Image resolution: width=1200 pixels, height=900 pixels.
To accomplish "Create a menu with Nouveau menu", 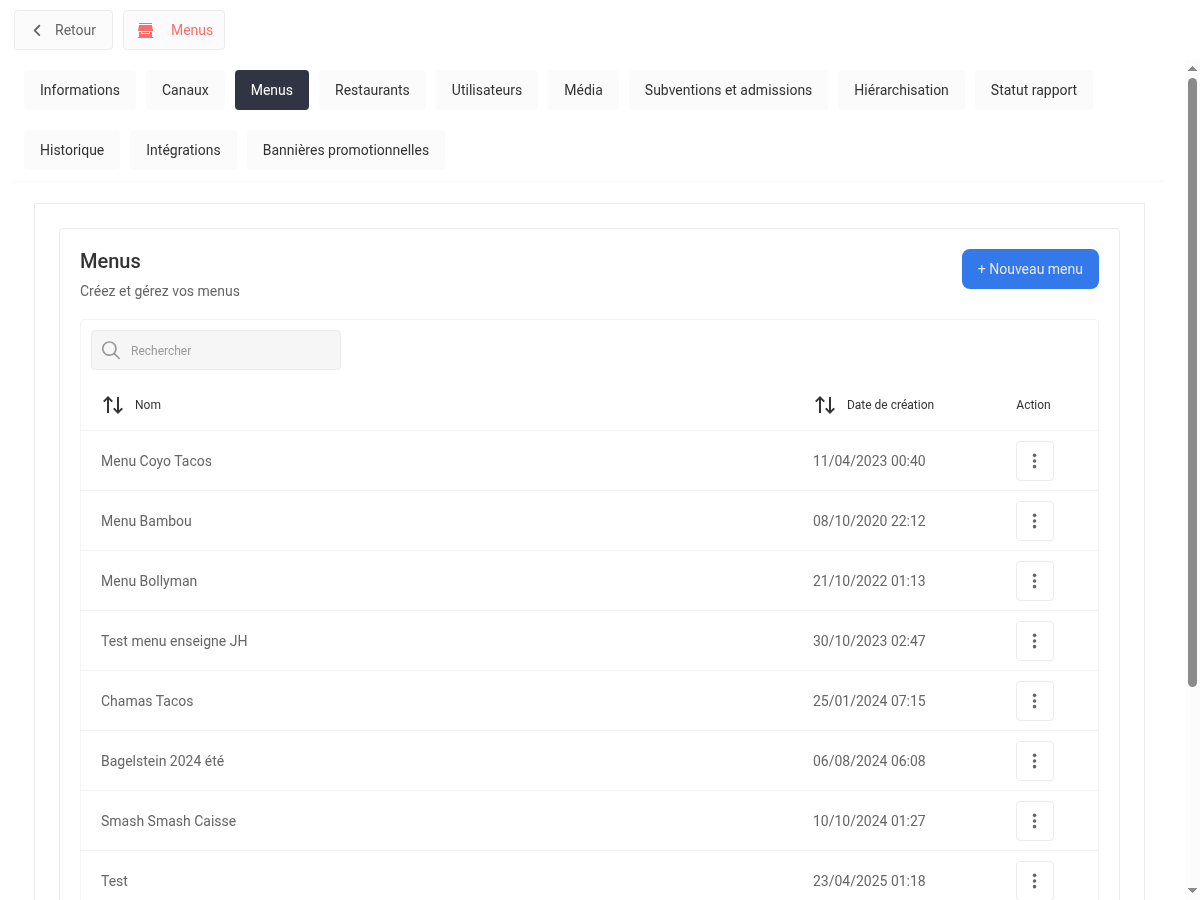I will point(1030,269).
